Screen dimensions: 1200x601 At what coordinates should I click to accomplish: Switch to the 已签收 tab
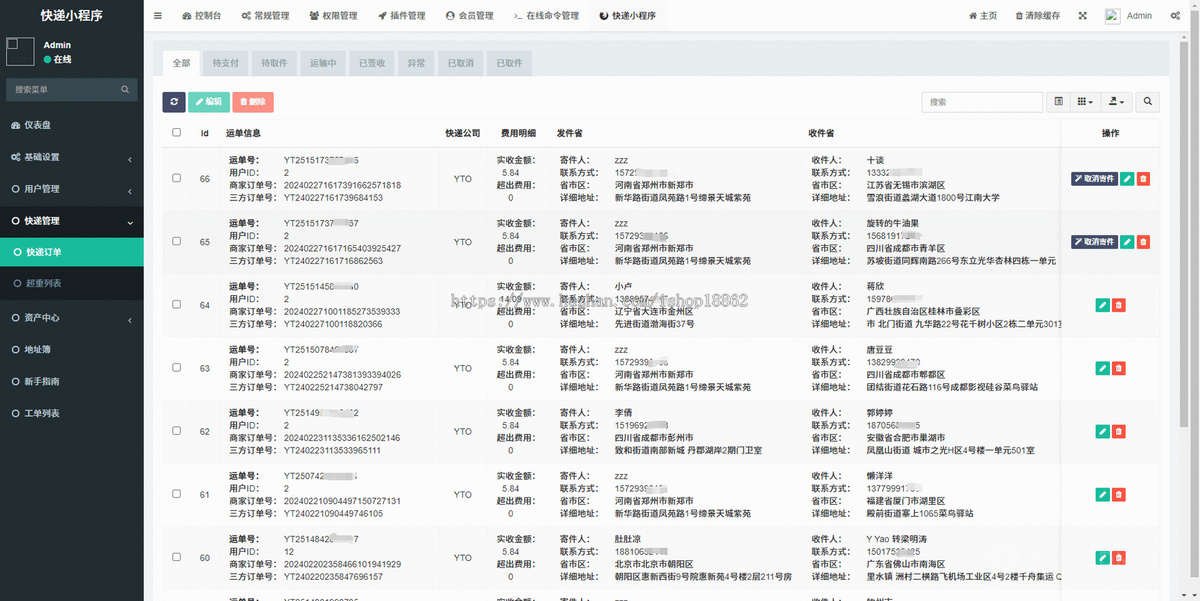(372, 62)
